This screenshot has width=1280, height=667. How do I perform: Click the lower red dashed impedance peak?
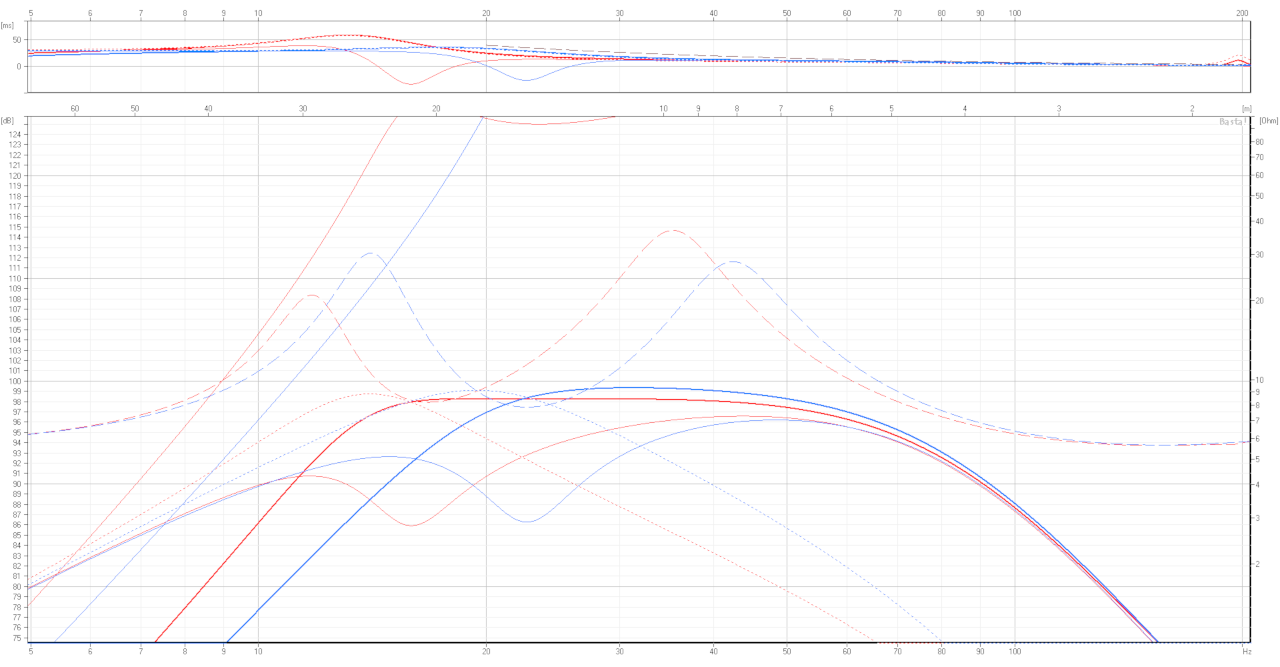point(311,295)
